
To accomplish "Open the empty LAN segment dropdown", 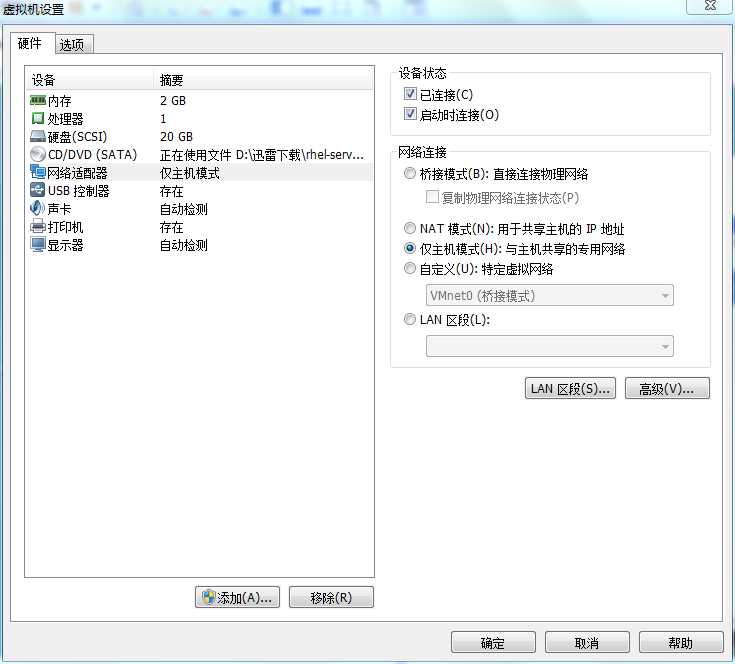I will [549, 346].
